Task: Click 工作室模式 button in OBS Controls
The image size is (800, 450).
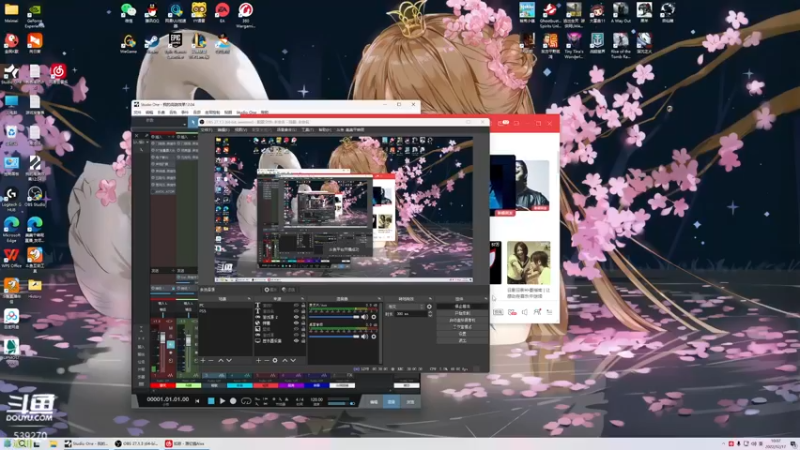Action: coord(462,327)
